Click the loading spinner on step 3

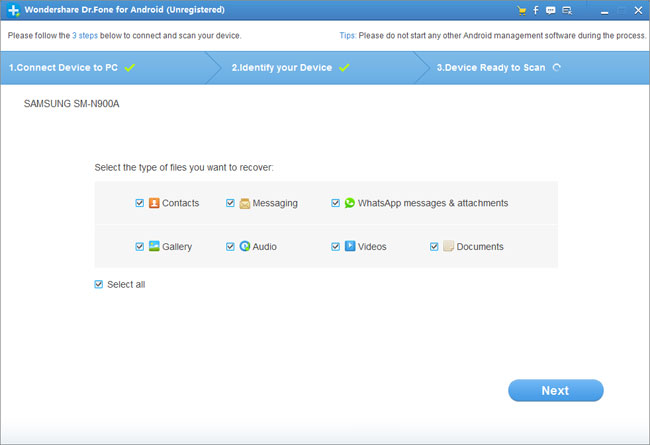pos(557,68)
